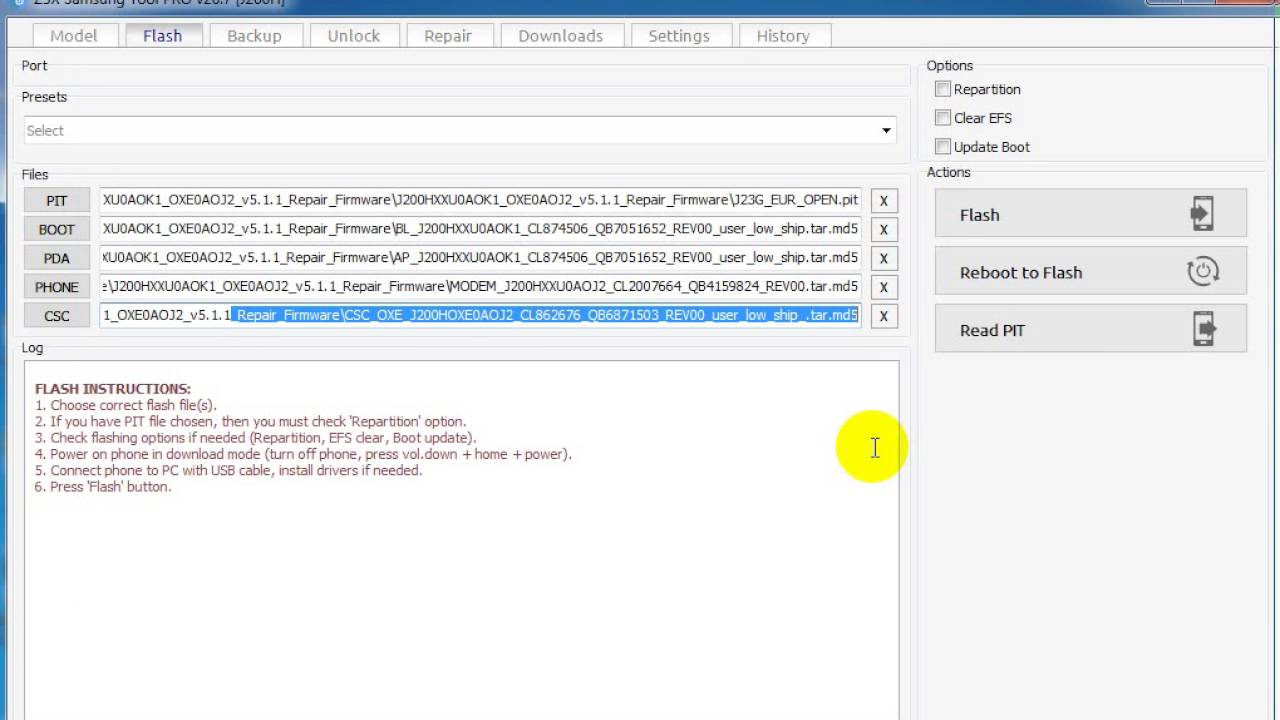Click into the PDA file path field
Image resolution: width=1280 pixels, height=720 pixels.
pos(480,258)
